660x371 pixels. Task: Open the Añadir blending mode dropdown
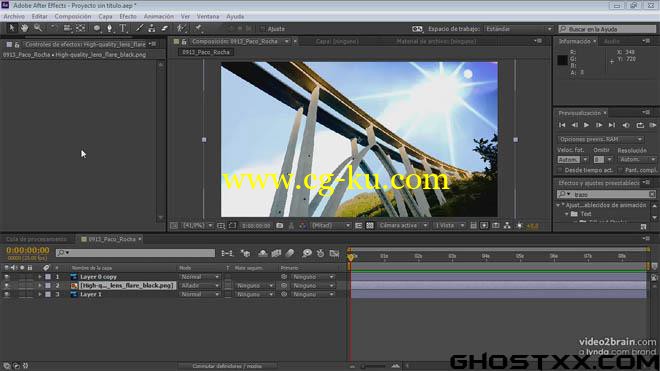(x=200, y=286)
